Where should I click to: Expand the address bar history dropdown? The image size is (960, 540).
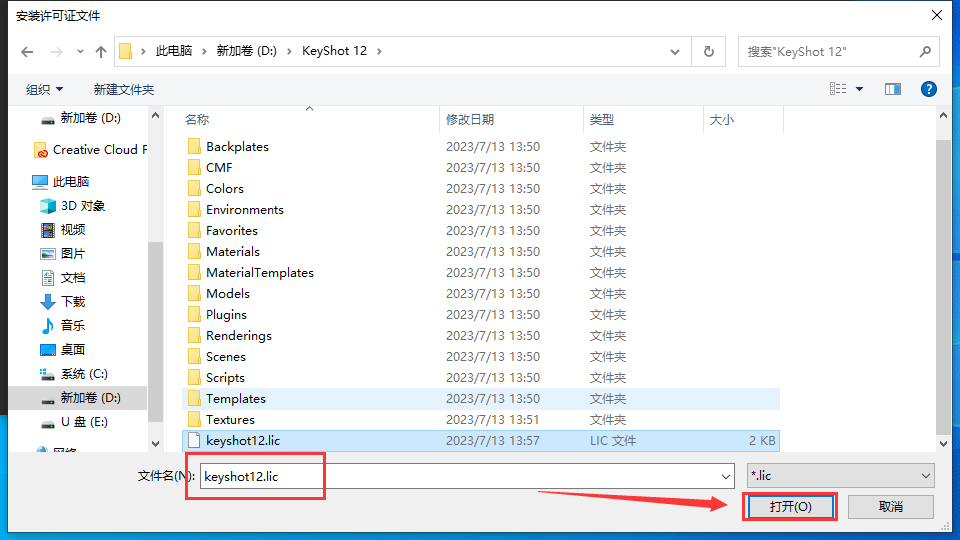click(x=675, y=51)
